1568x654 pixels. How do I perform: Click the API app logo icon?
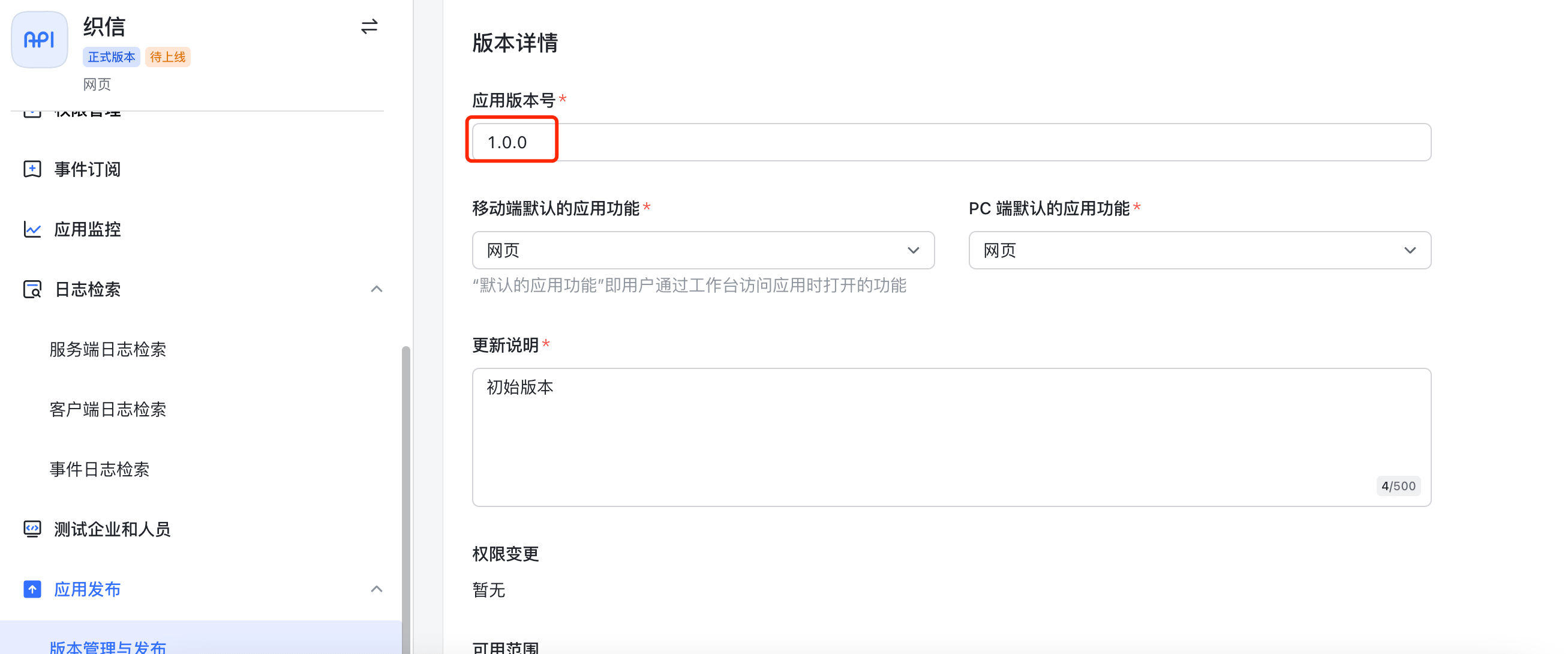click(40, 40)
